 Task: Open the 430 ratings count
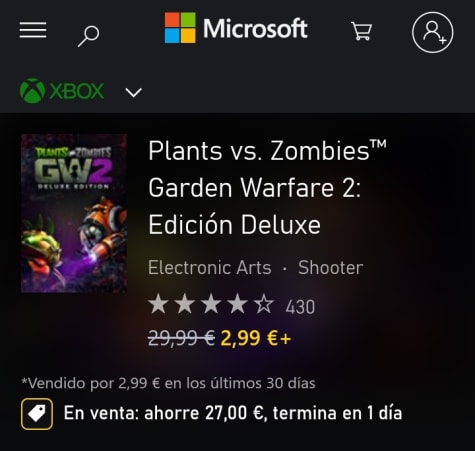point(300,307)
